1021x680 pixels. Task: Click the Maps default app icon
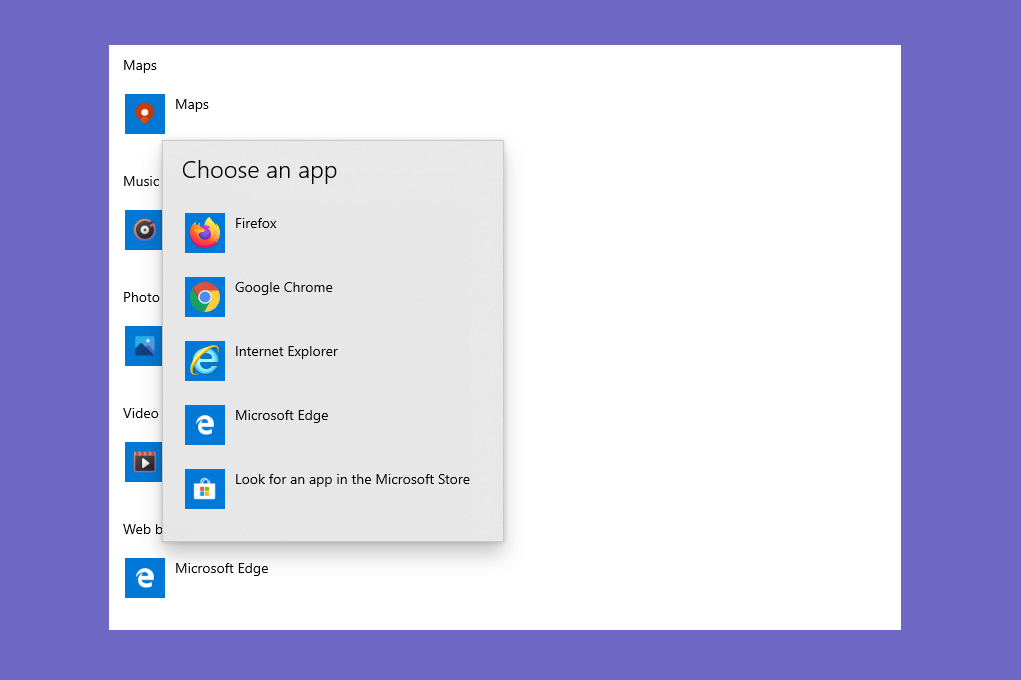(x=145, y=114)
